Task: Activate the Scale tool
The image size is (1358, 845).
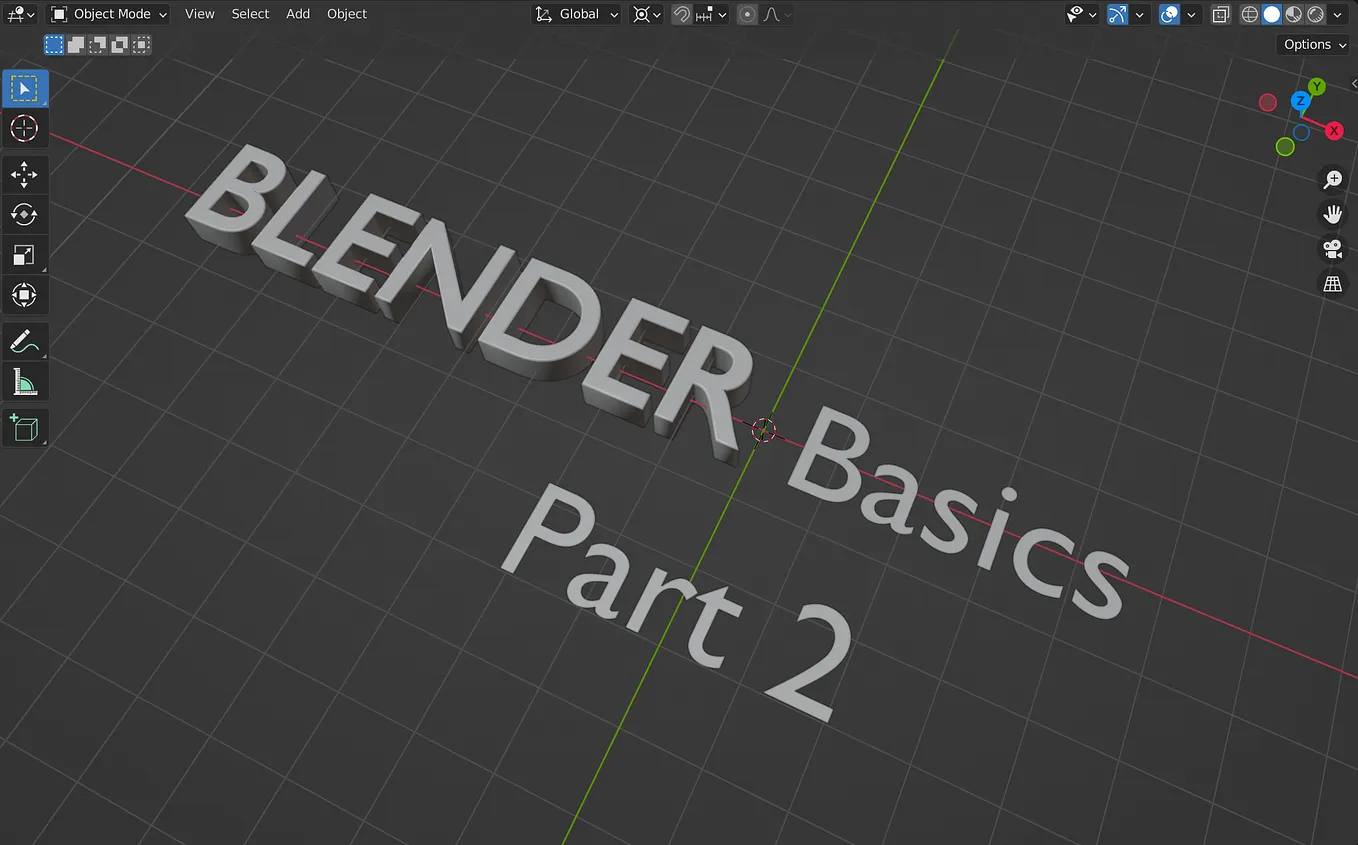Action: (x=24, y=254)
